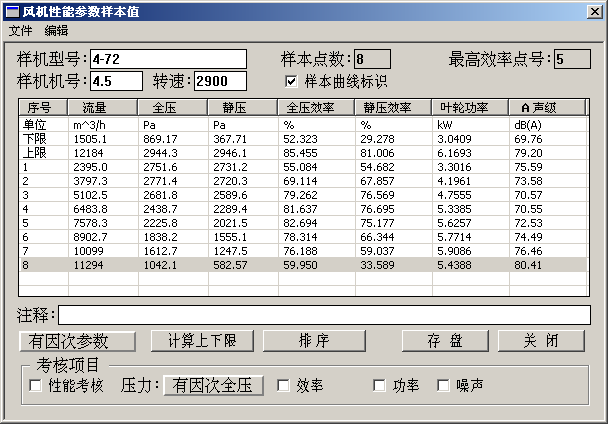Select sample row 8 in the table
The width and height of the screenshot is (608, 424).
[300, 264]
